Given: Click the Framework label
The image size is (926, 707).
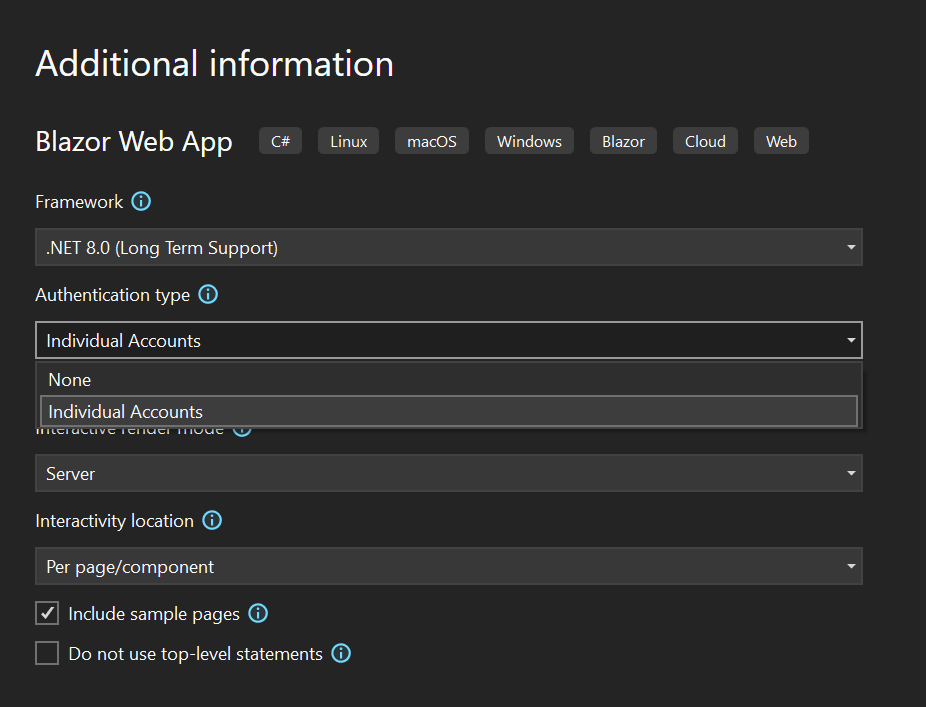Looking at the screenshot, I should 79,202.
